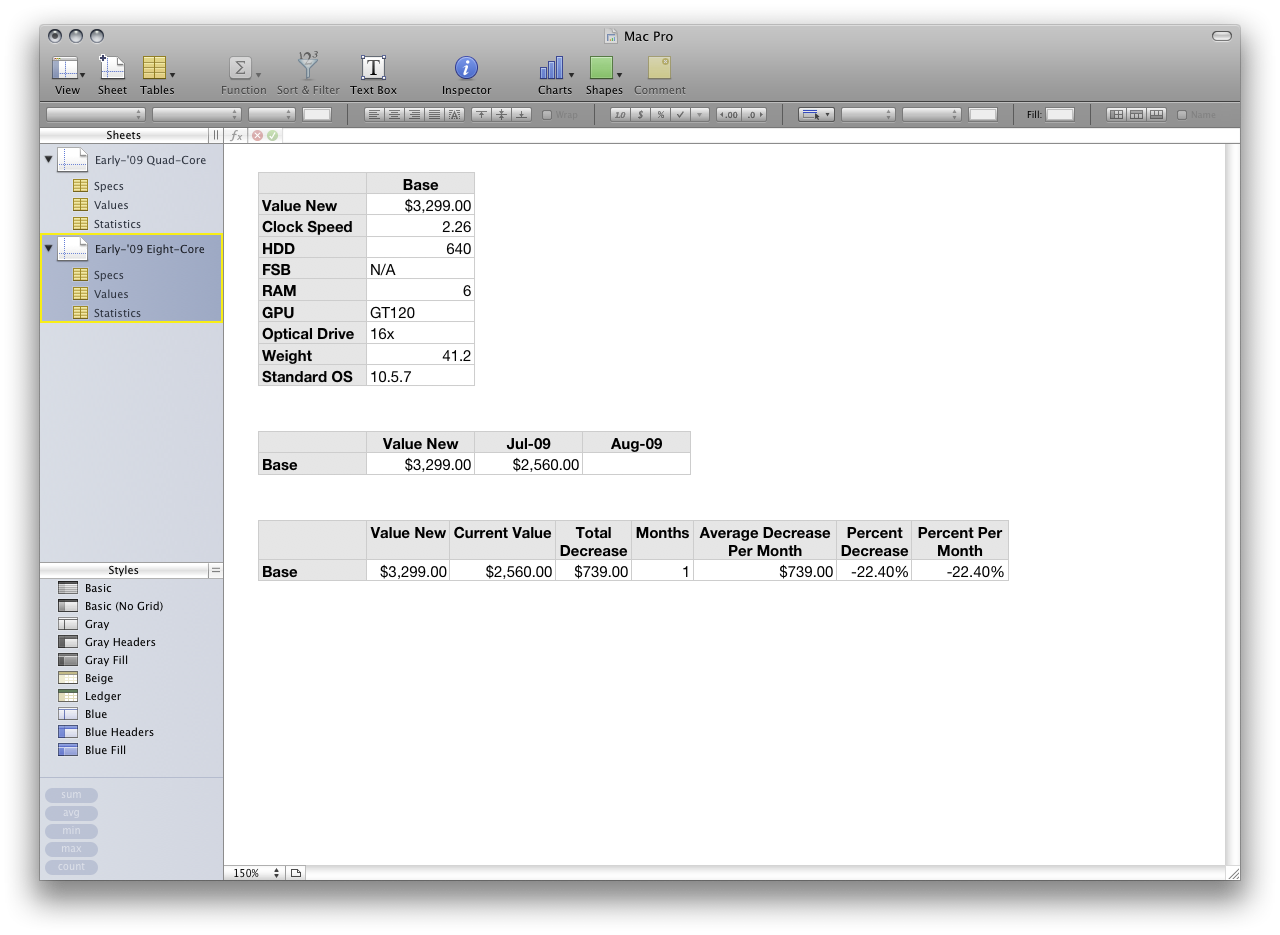Apply the Ledger table style
The image size is (1280, 935).
103,696
